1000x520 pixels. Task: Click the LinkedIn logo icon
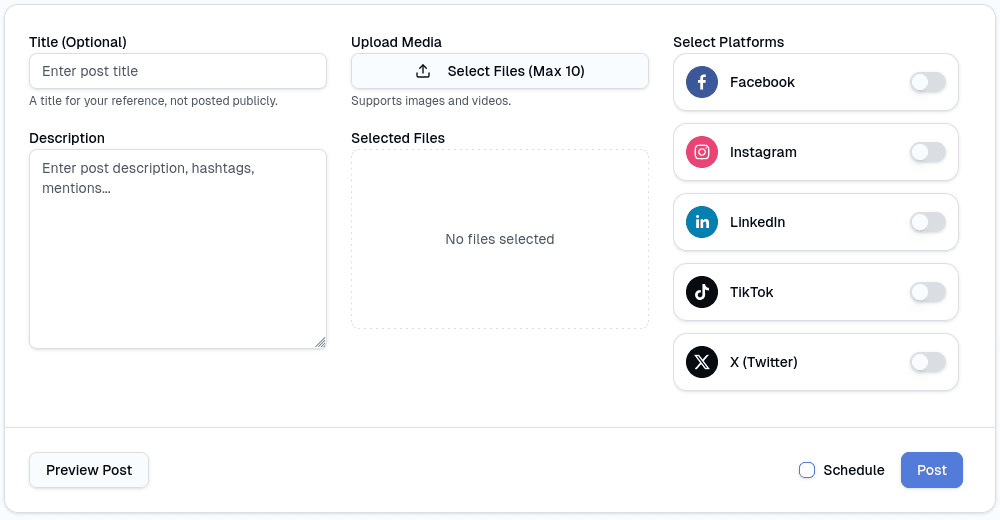point(702,222)
